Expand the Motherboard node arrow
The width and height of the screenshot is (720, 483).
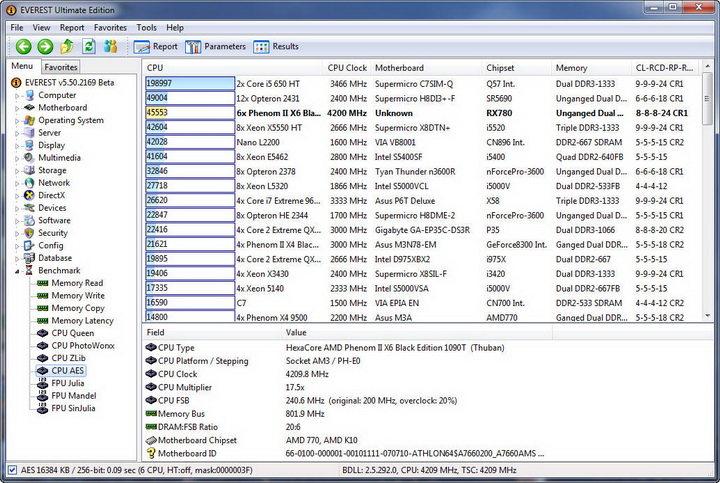click(17, 108)
